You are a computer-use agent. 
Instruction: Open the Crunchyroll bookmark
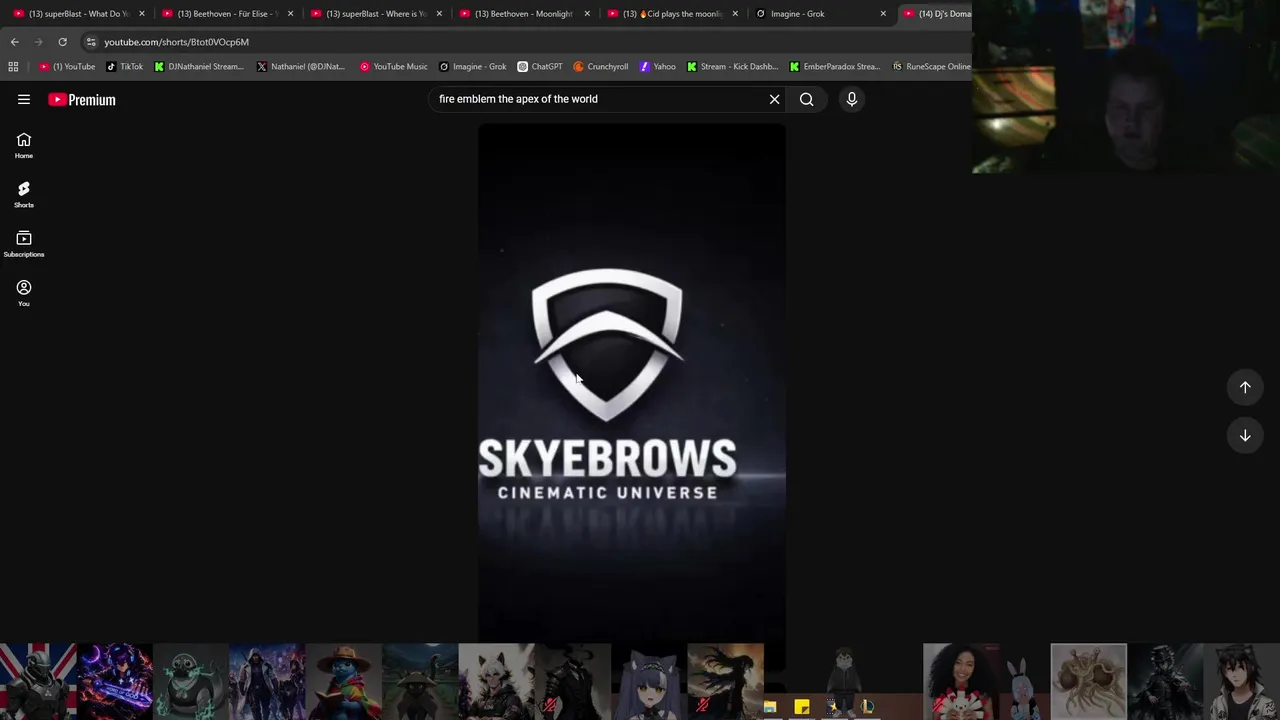click(600, 67)
